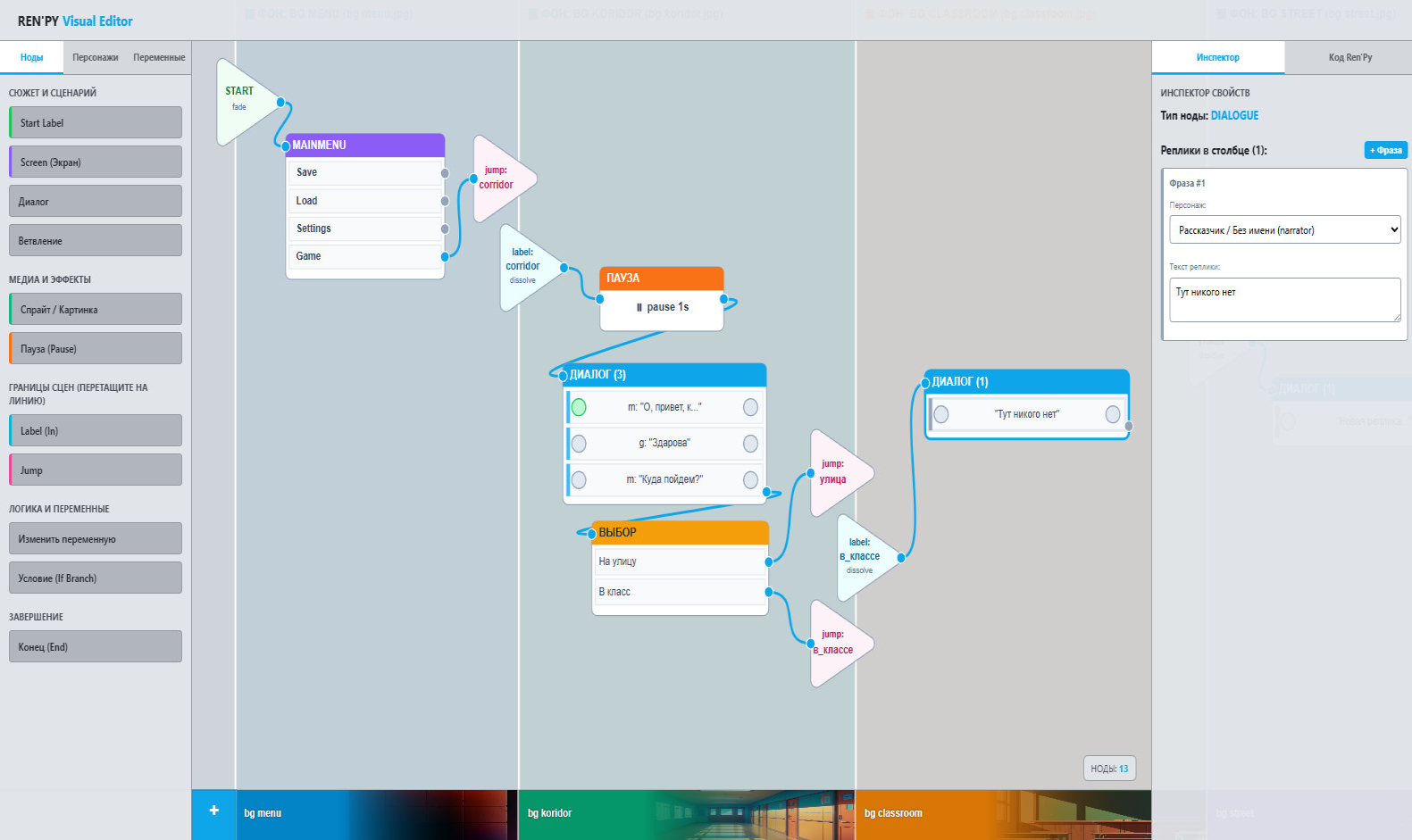The height and width of the screenshot is (840, 1412).
Task: Click the Изменить переменную palette button
Action: [x=96, y=538]
